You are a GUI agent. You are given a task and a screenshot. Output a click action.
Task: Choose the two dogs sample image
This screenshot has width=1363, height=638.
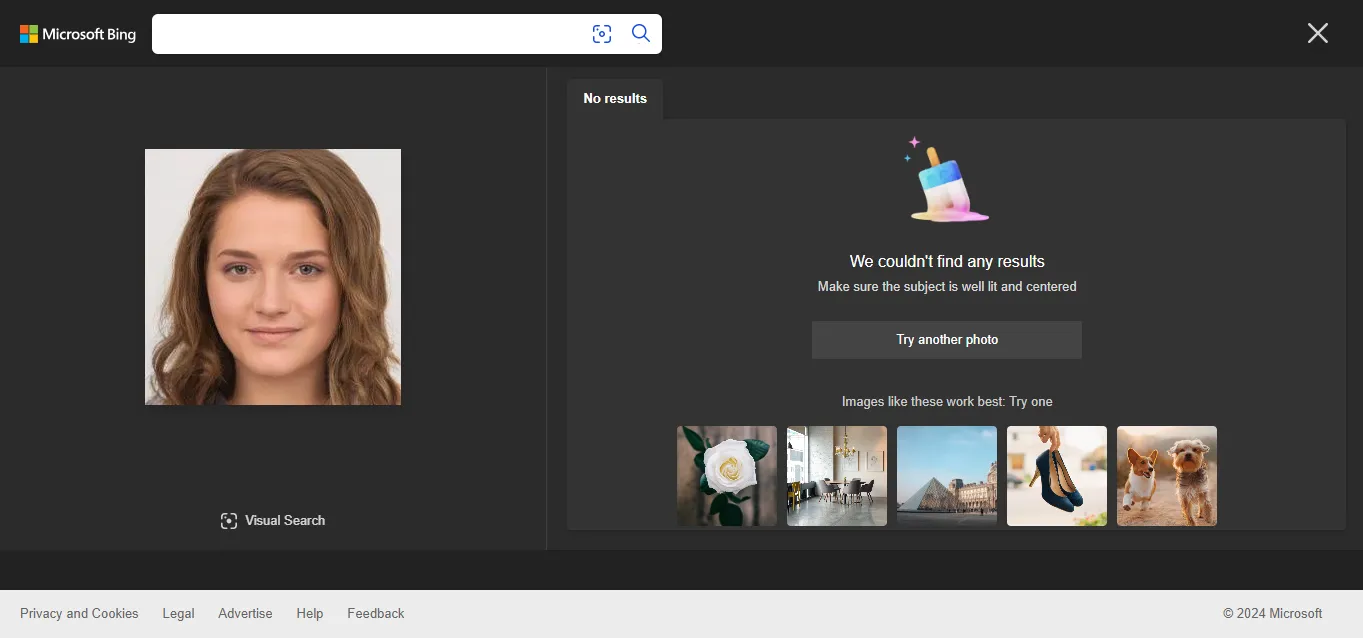tap(1166, 476)
